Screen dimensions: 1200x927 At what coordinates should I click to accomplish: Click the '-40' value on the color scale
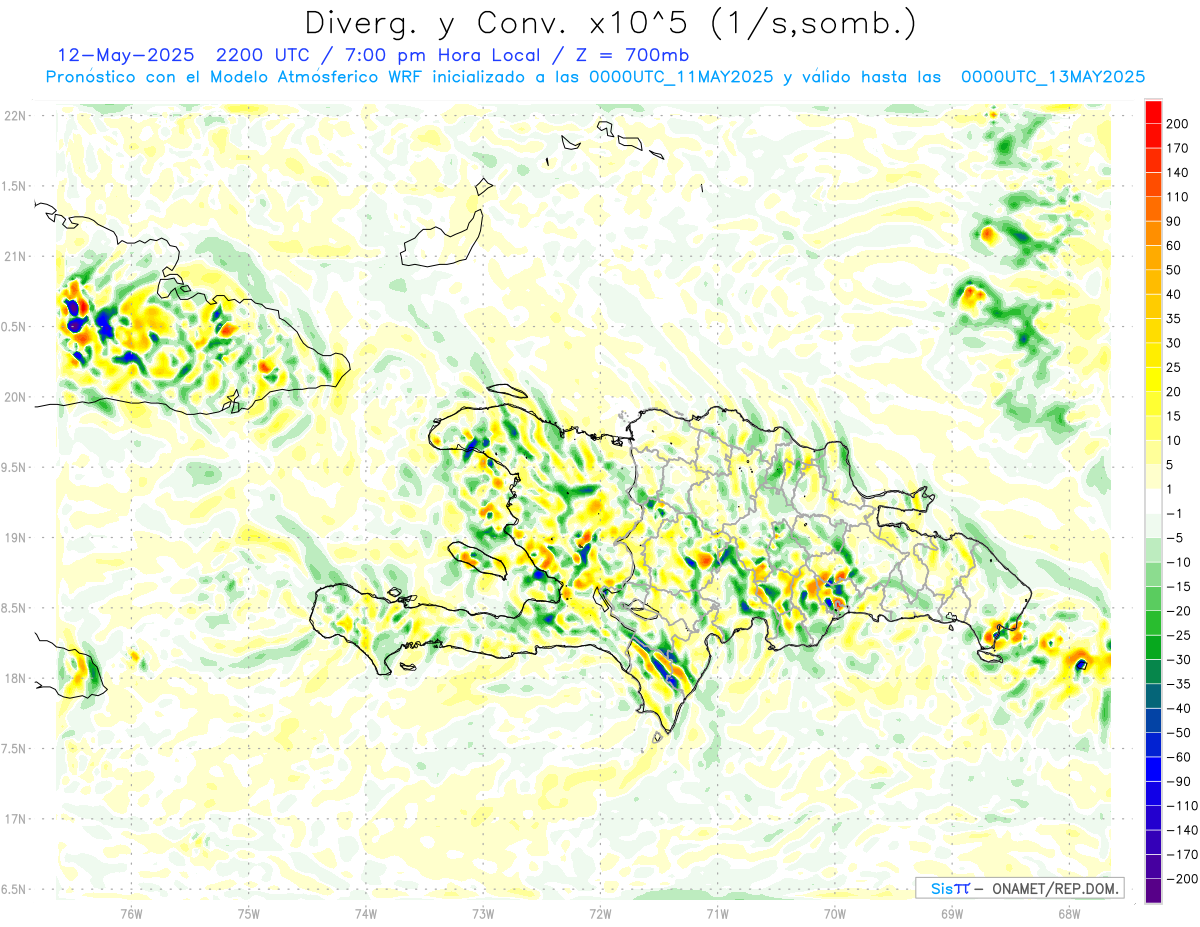[1178, 709]
